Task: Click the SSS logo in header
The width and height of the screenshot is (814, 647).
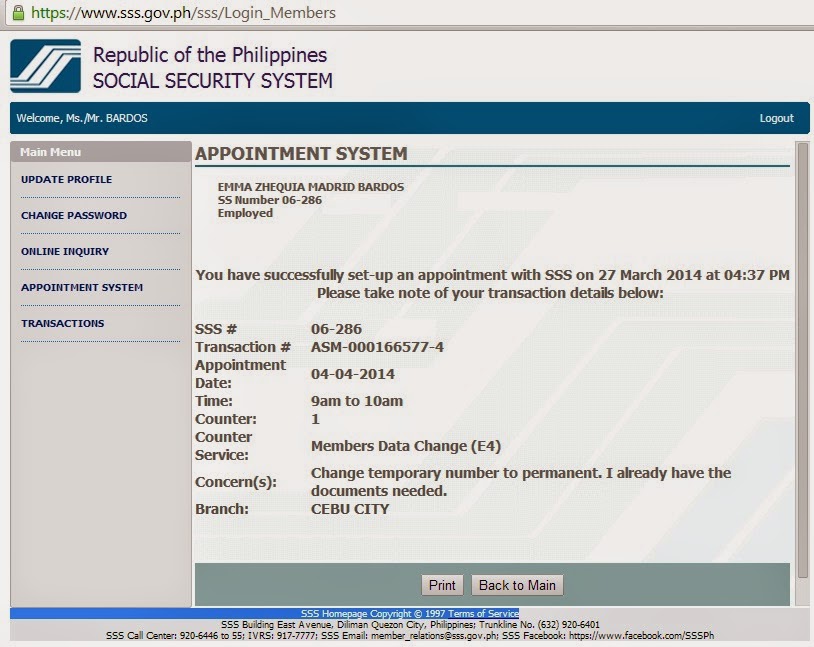Action: click(46, 66)
